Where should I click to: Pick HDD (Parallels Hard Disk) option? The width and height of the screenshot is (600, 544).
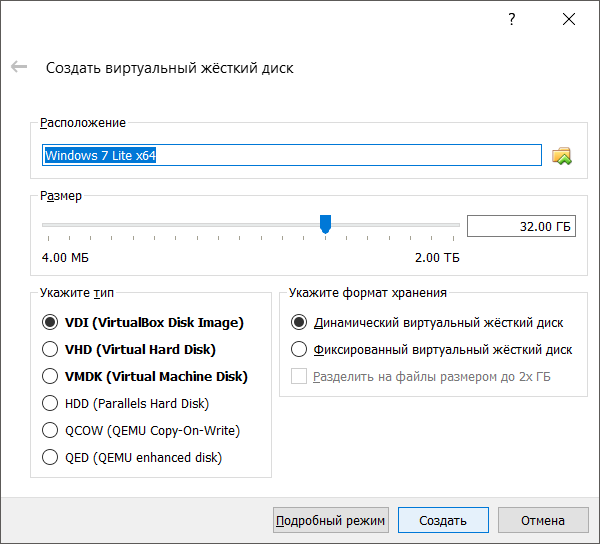(x=50, y=404)
